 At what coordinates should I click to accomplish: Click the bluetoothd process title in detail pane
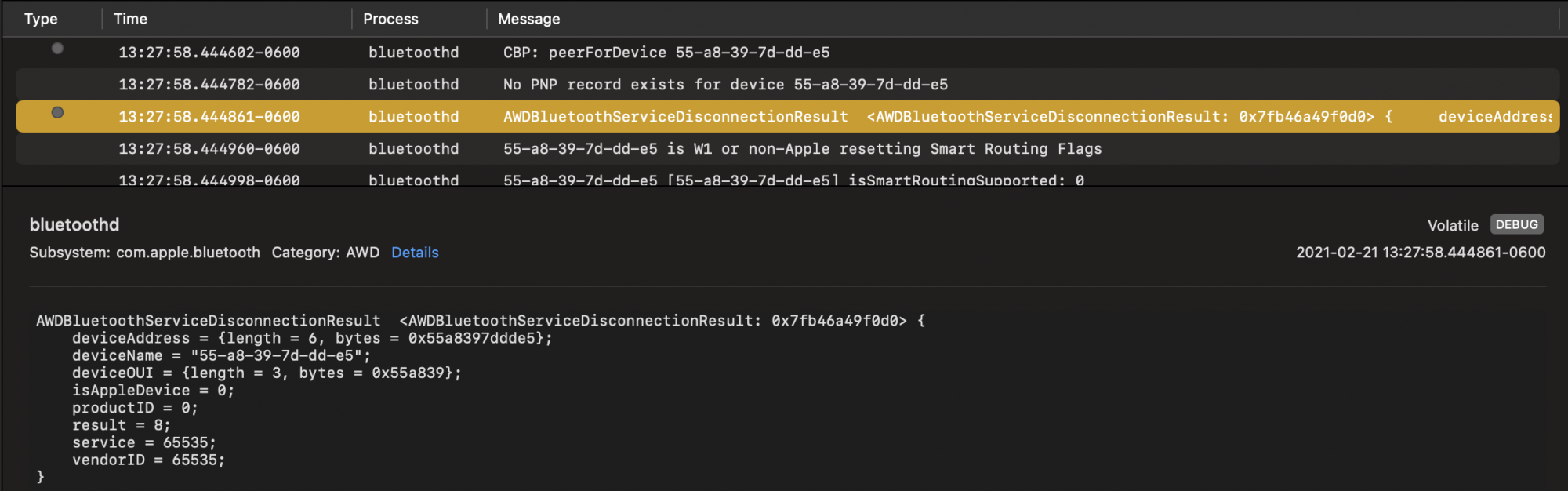click(x=74, y=224)
